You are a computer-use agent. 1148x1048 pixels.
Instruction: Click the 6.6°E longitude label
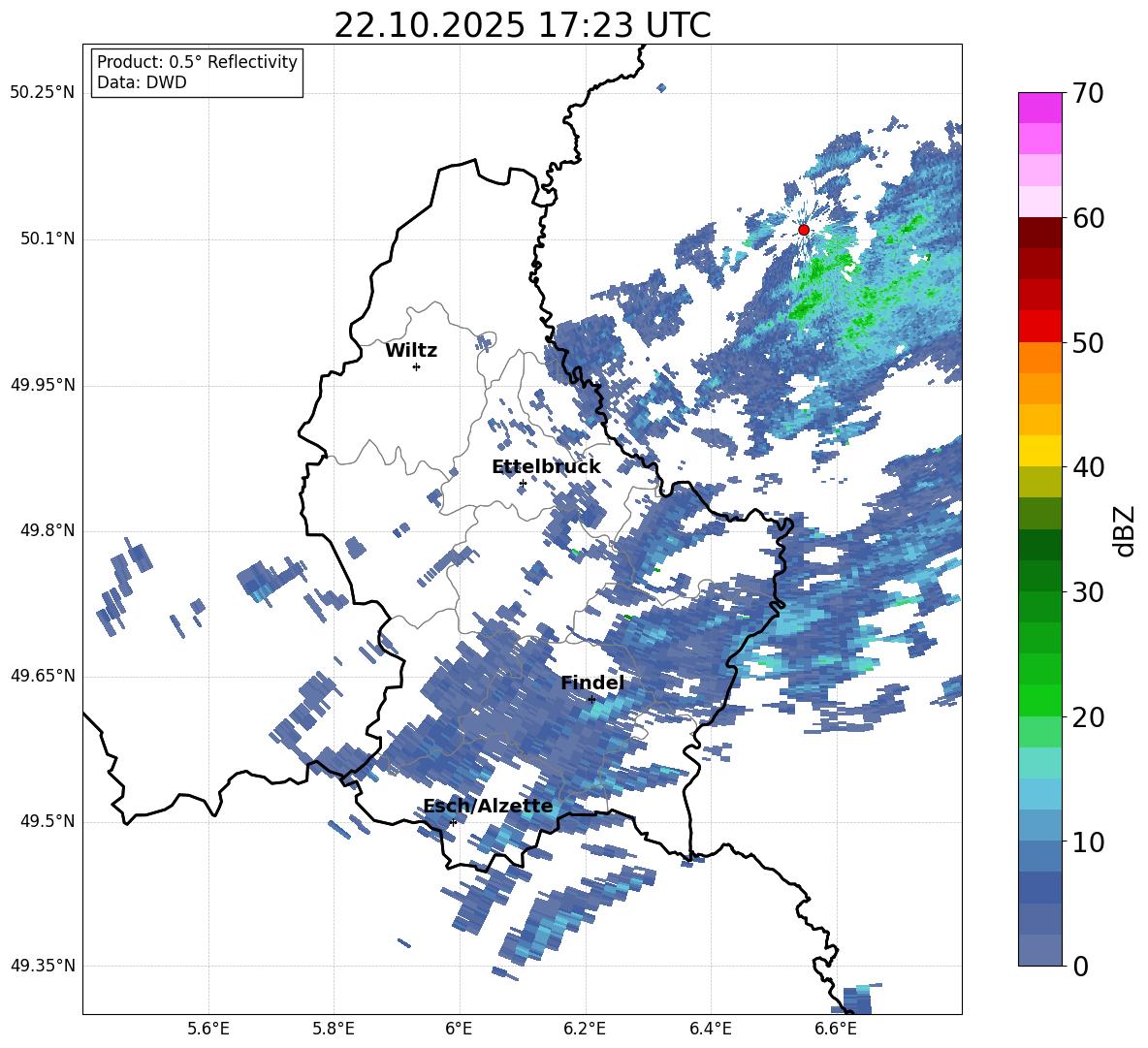tap(836, 1029)
